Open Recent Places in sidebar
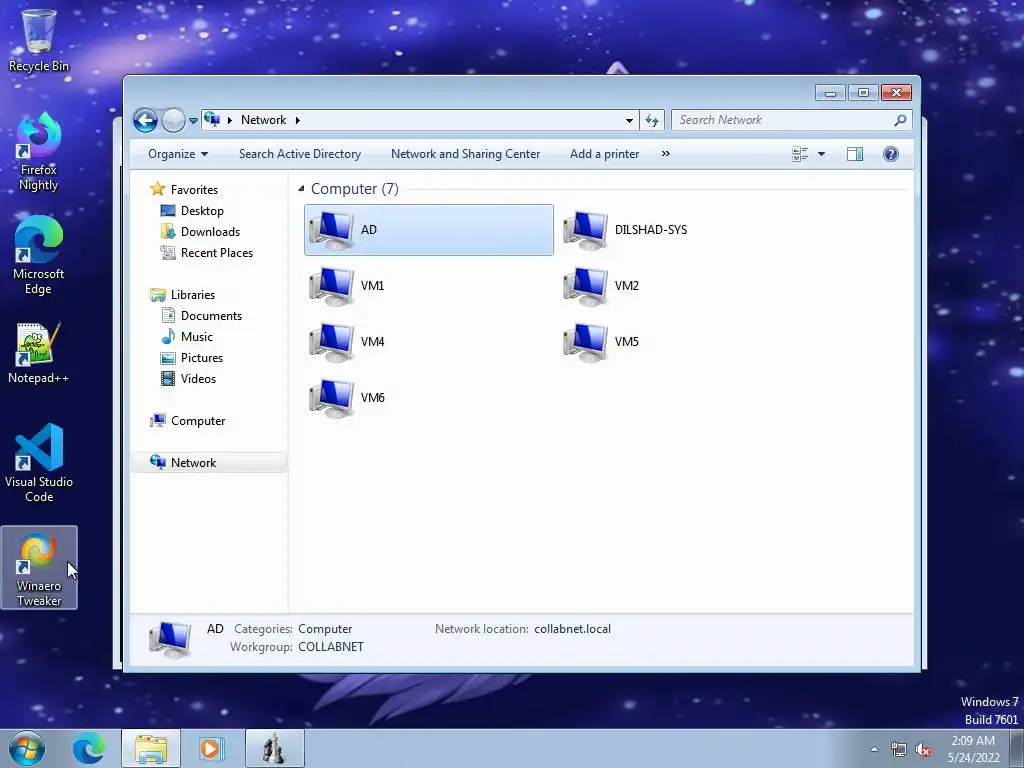 click(217, 253)
